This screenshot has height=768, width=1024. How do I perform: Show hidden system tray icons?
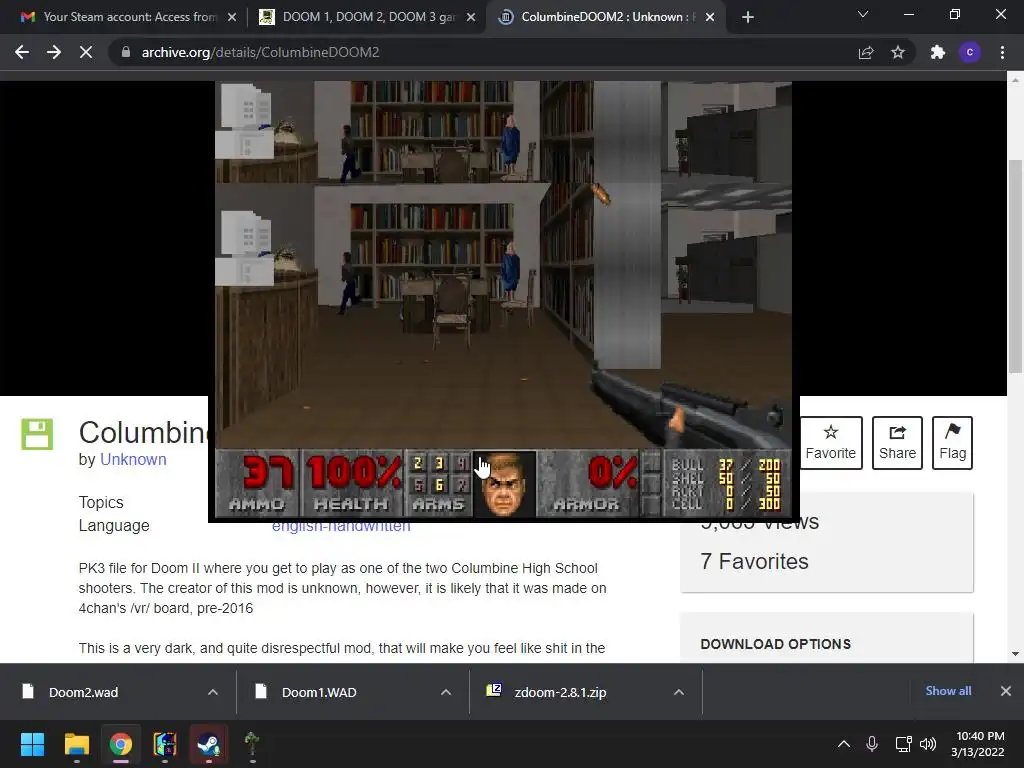pos(844,744)
